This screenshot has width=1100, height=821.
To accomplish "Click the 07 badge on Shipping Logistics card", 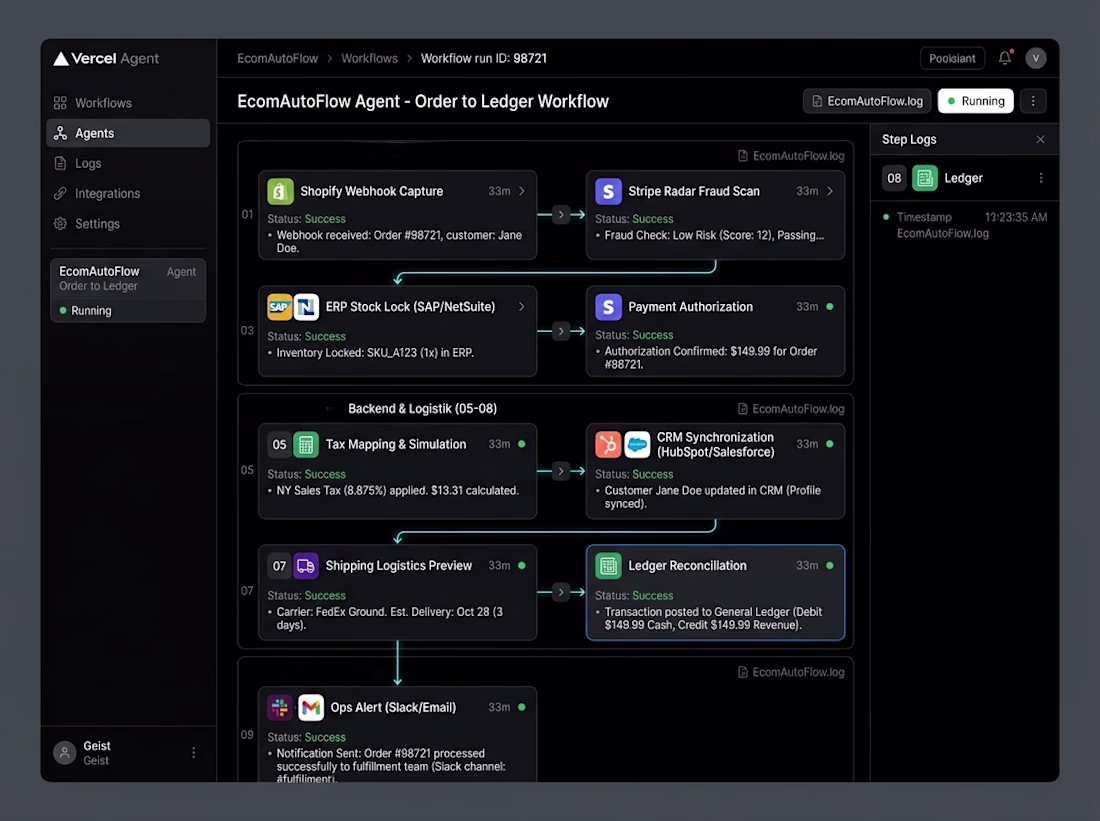I will pos(279,566).
